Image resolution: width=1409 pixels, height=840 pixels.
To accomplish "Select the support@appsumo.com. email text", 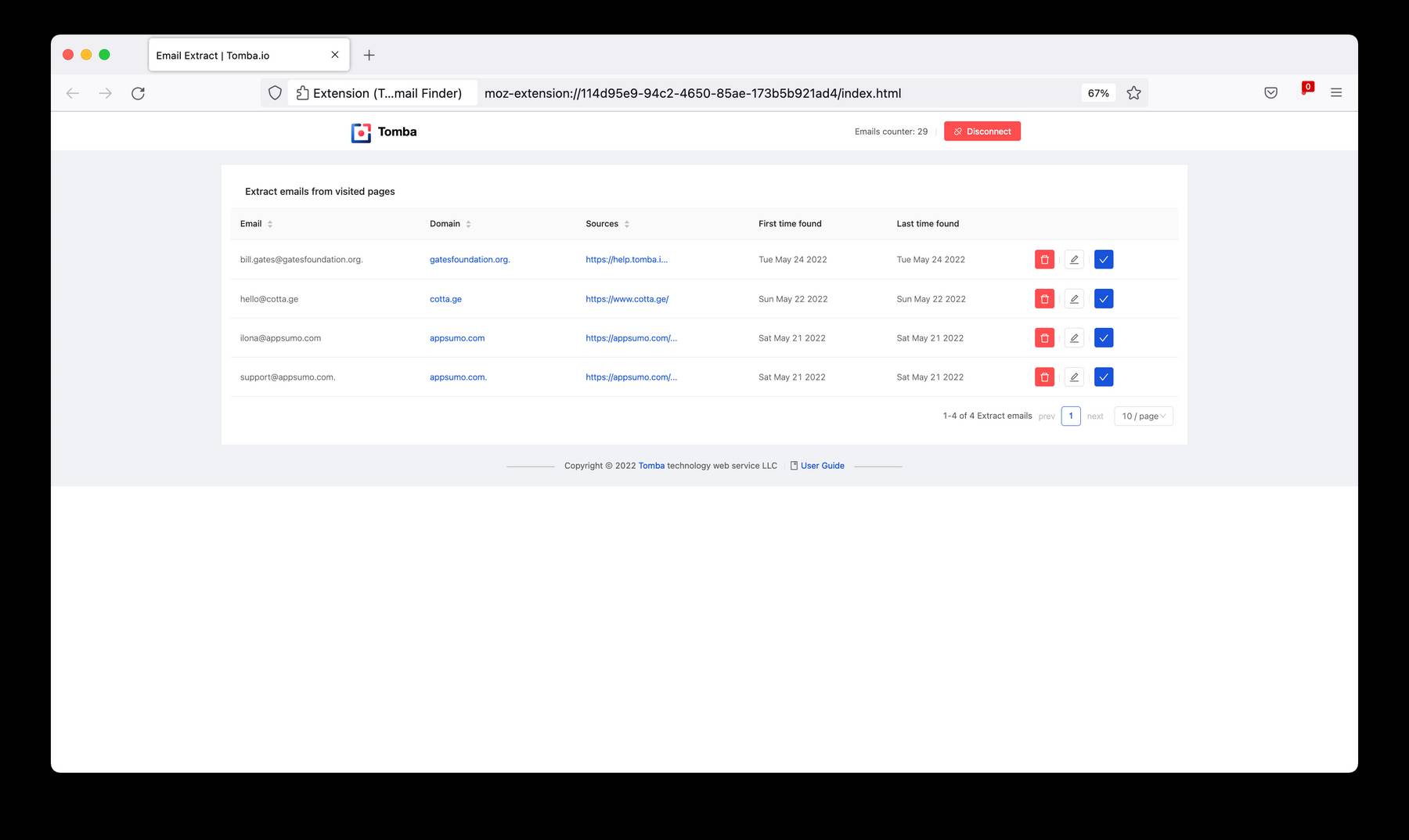I will pyautogui.click(x=287, y=377).
